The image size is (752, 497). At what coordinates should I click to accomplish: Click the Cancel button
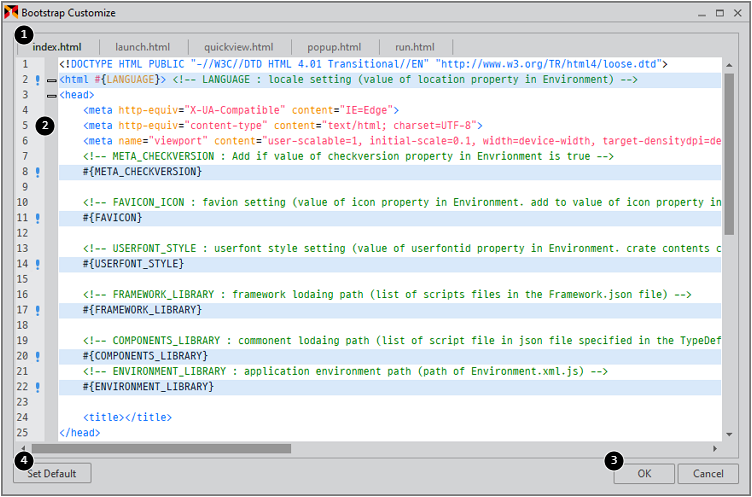click(x=707, y=473)
